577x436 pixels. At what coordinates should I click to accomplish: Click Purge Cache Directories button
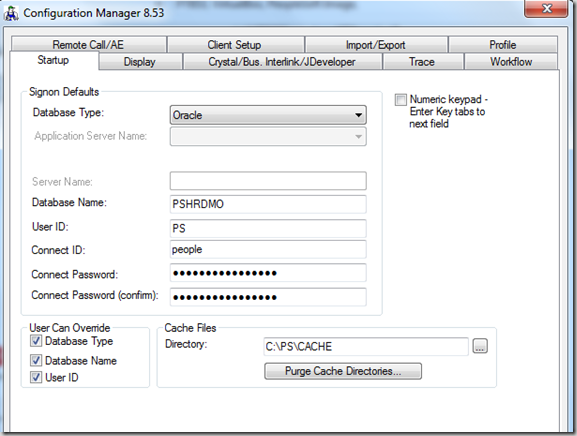(343, 371)
